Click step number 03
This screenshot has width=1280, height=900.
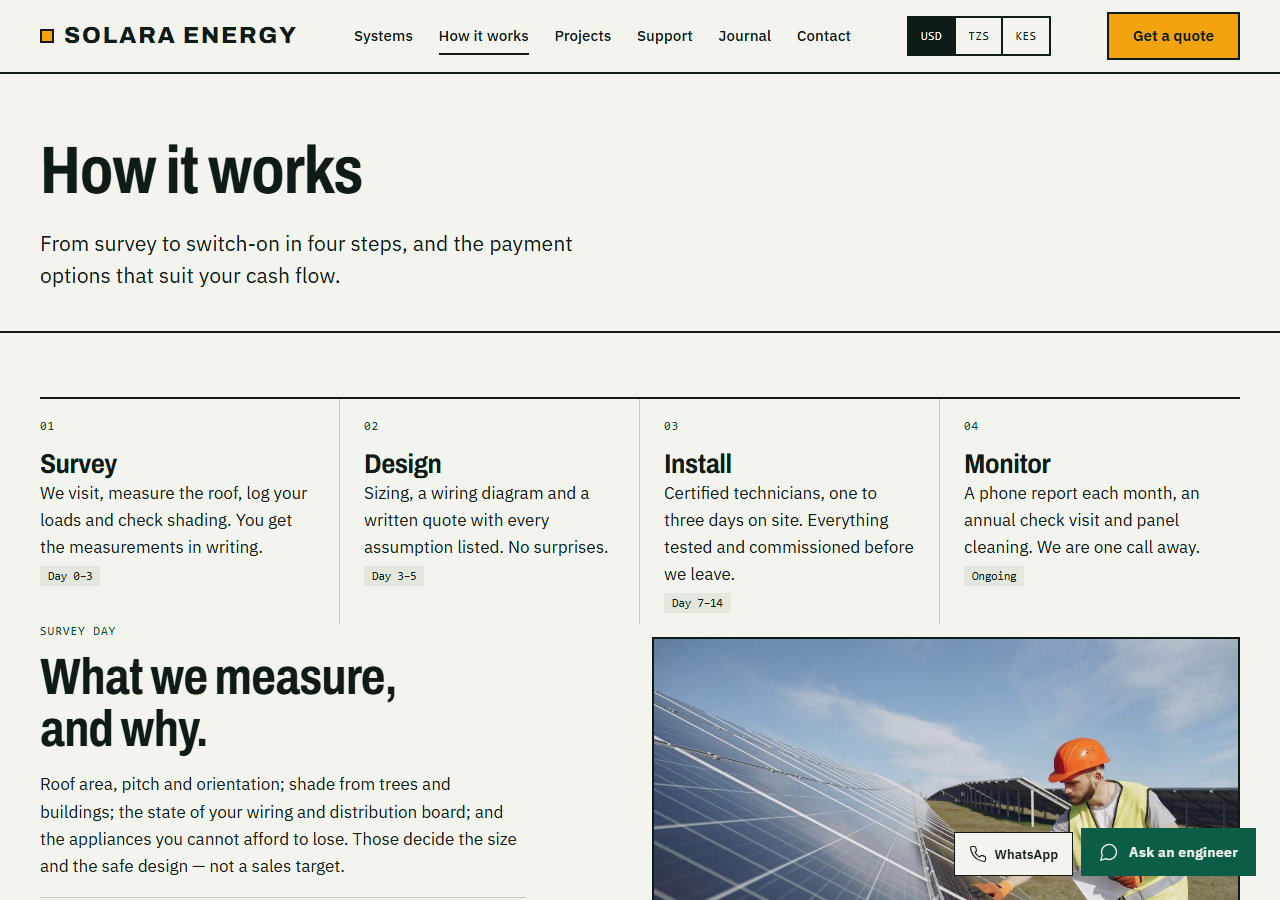pos(671,426)
